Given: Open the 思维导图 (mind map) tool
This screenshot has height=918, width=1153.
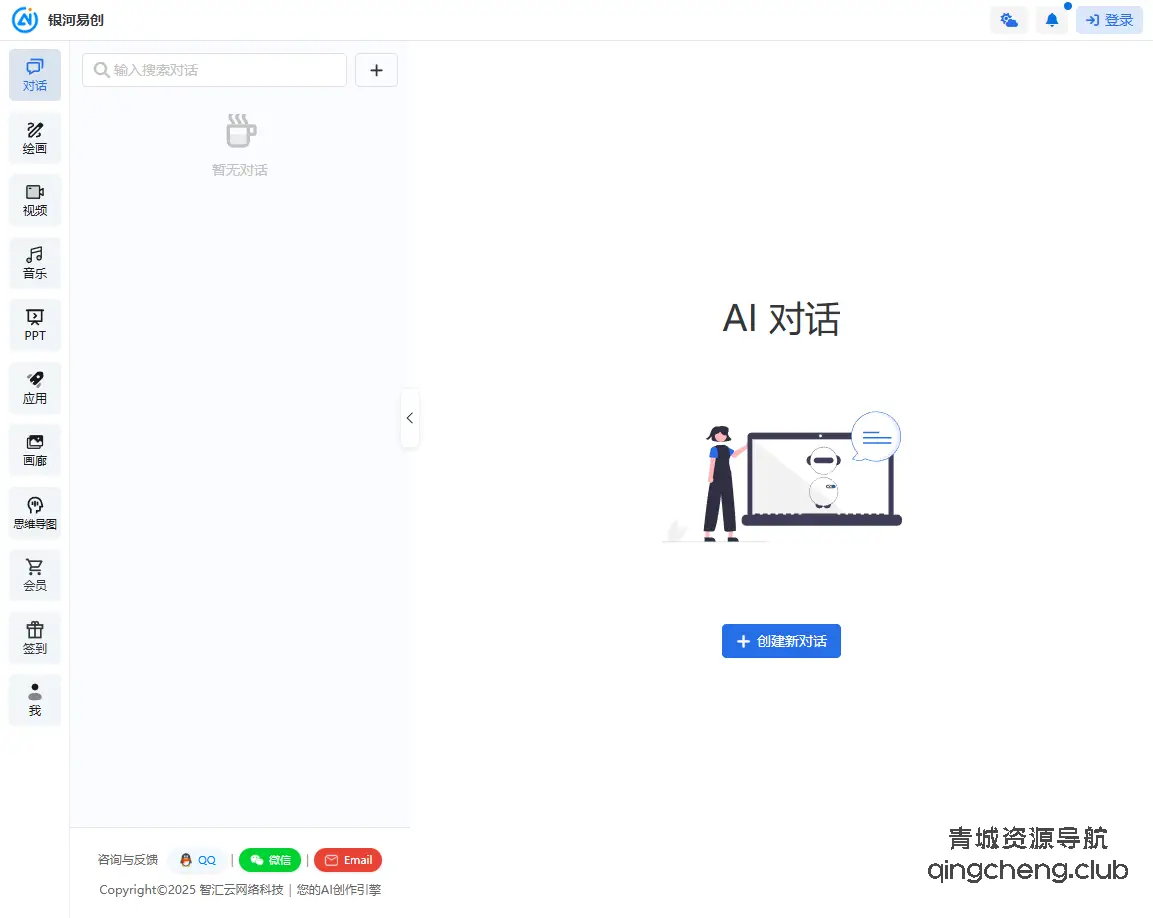Looking at the screenshot, I should [x=34, y=512].
